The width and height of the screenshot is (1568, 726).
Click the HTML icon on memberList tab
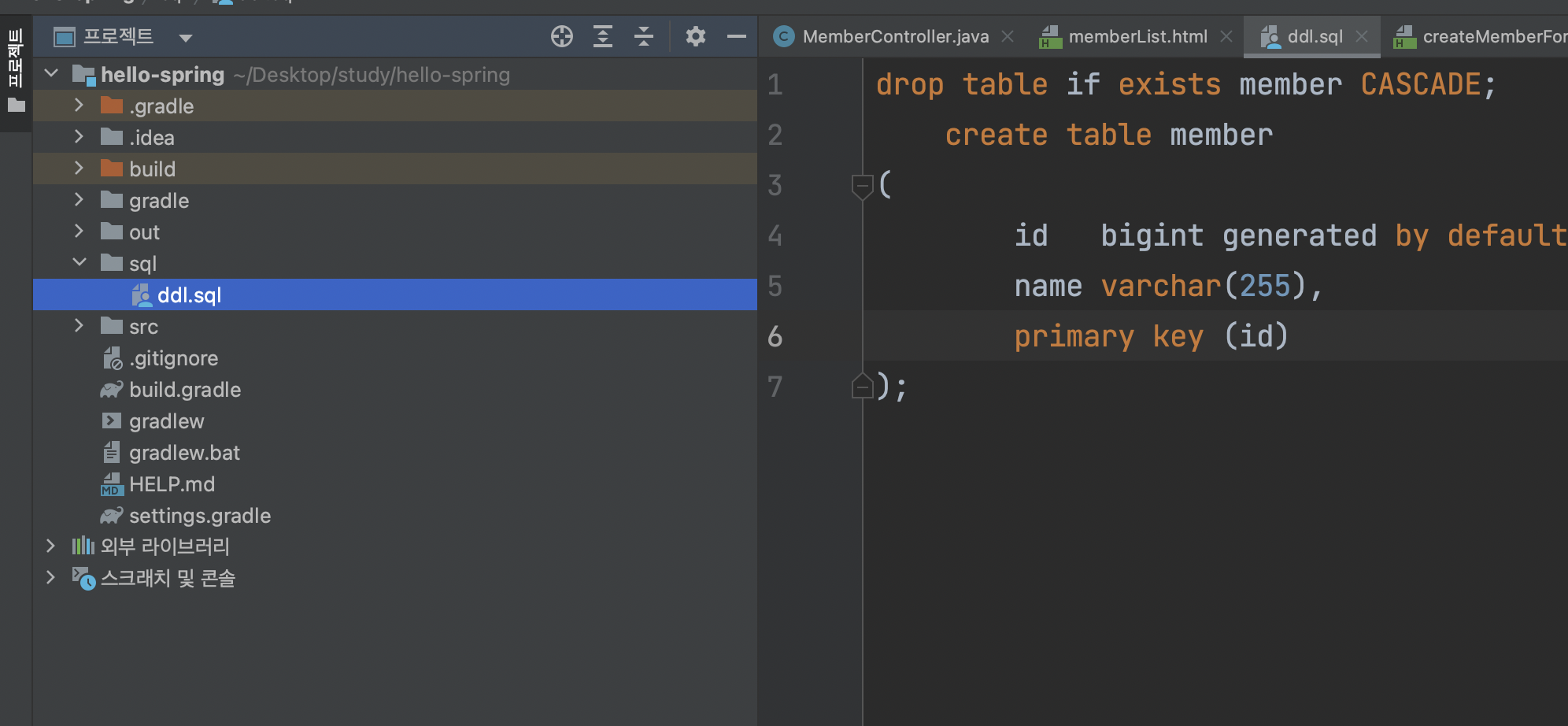pyautogui.click(x=1050, y=36)
